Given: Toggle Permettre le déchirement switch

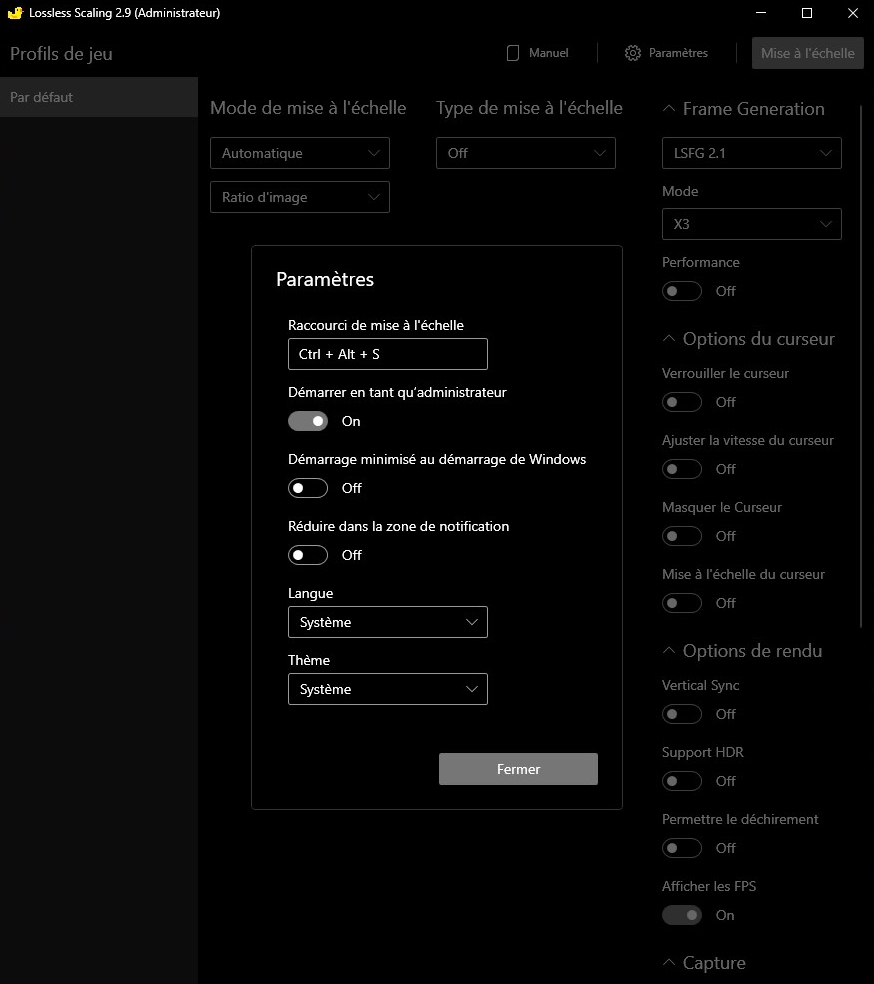Looking at the screenshot, I should [x=682, y=848].
